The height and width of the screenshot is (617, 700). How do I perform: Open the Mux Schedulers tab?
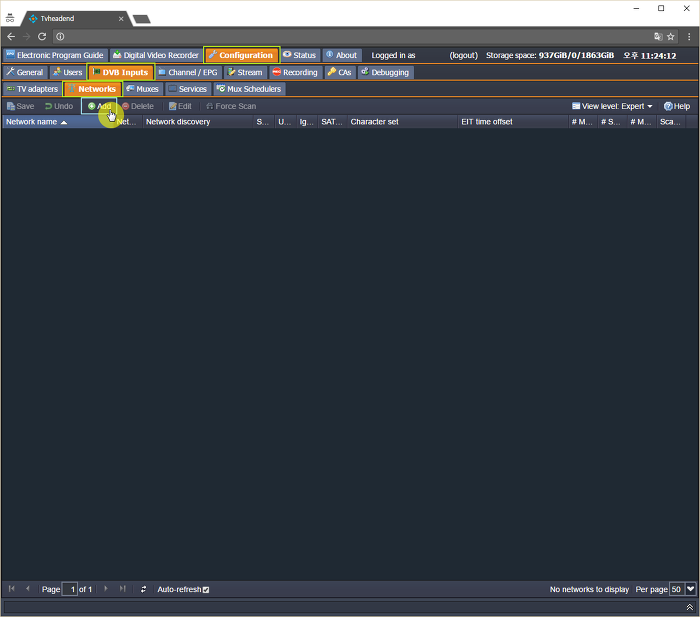click(250, 89)
